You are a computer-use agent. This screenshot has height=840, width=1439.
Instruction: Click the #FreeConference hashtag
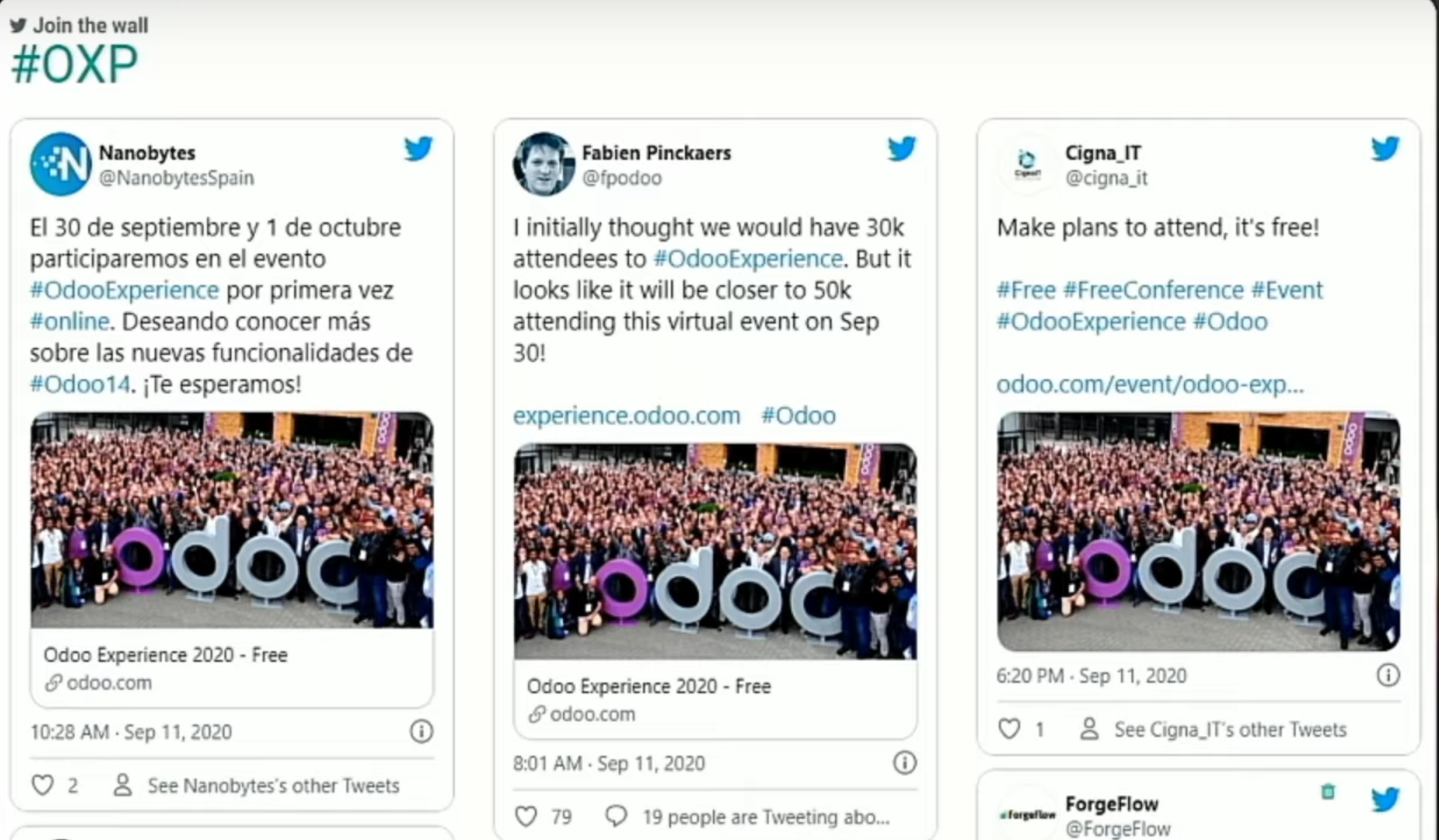[1154, 290]
